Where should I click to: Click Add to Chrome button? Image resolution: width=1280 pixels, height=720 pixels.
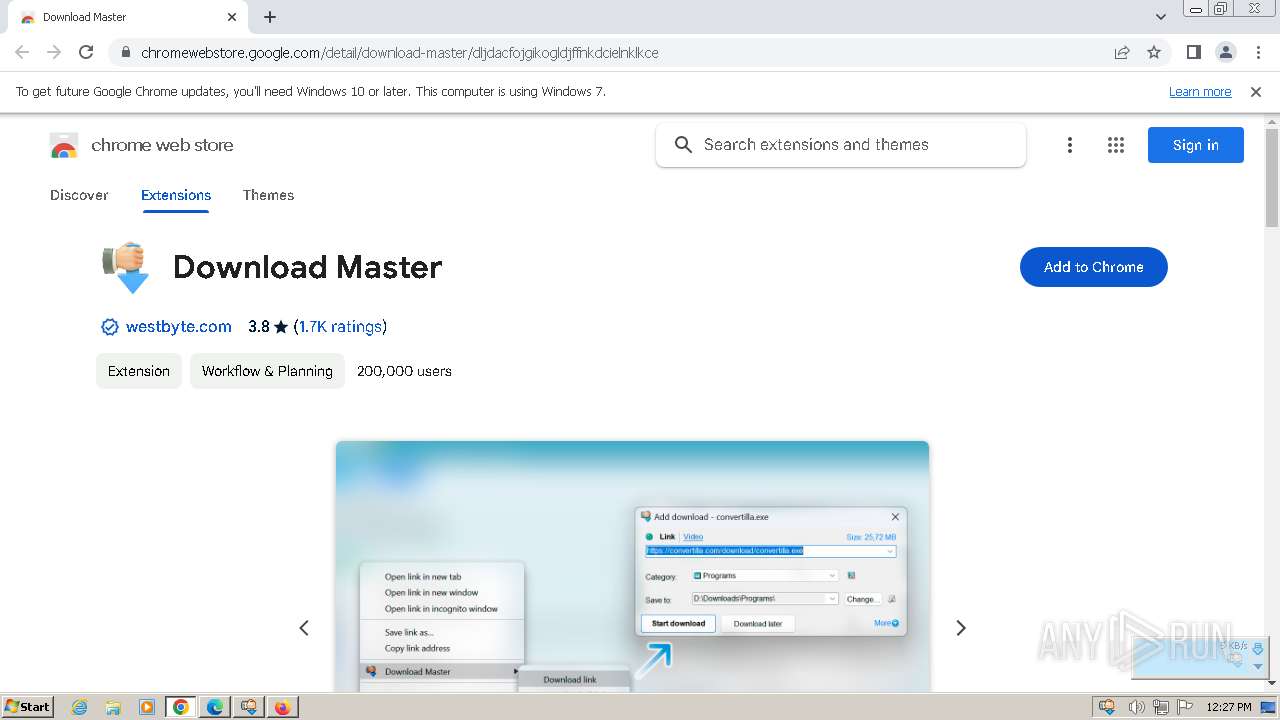click(1094, 267)
